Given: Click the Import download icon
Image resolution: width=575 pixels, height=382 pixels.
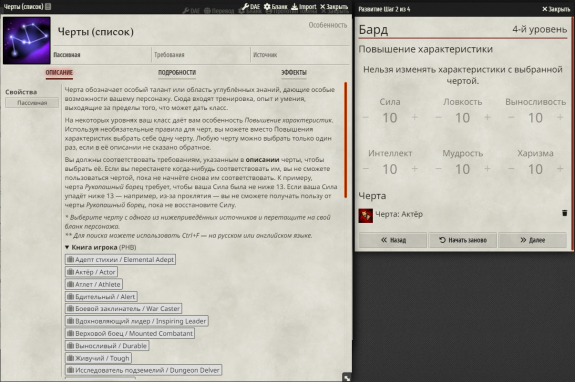Looking at the screenshot, I should (x=294, y=6).
